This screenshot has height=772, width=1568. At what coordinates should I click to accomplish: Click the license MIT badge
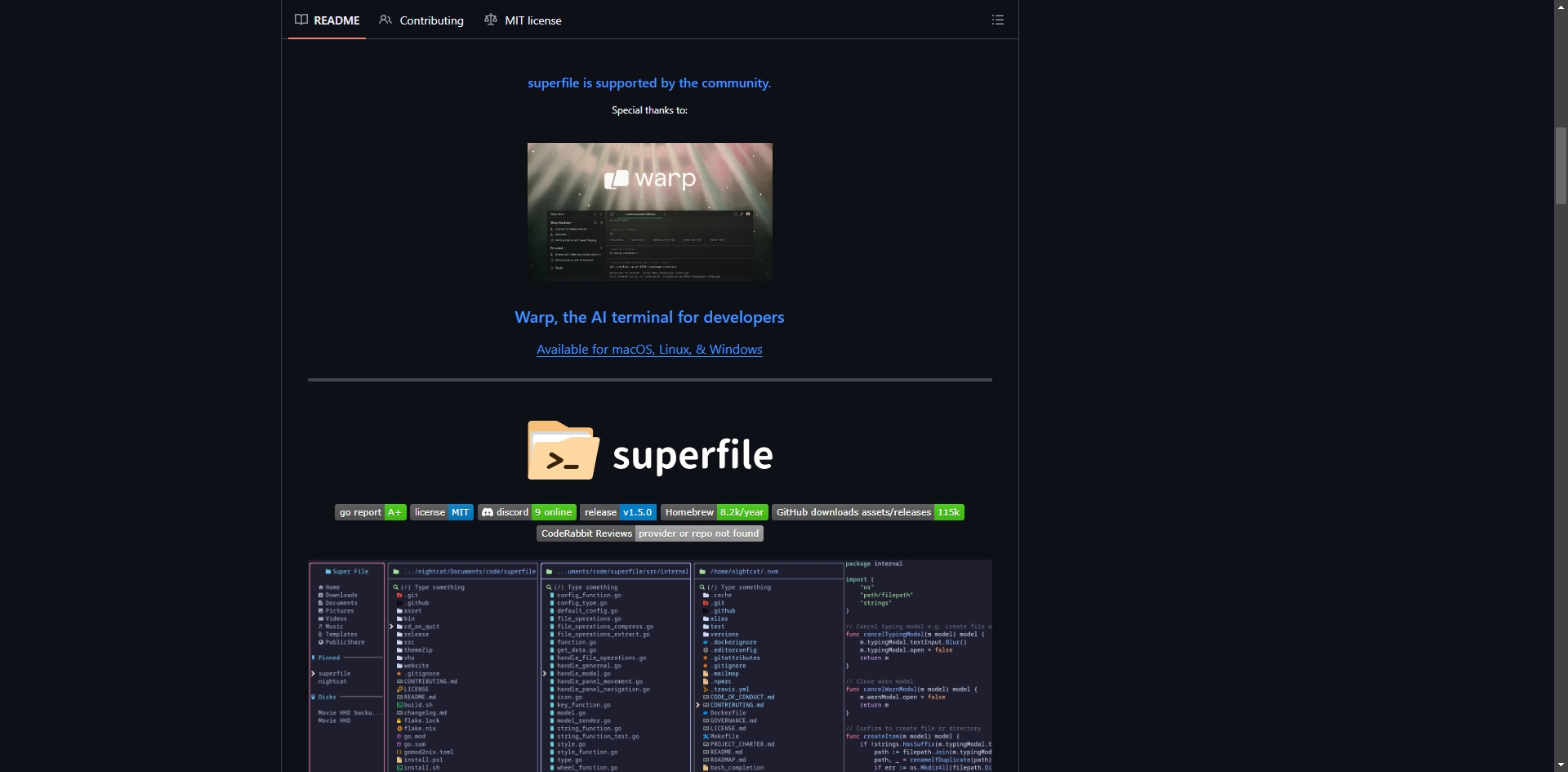(x=441, y=512)
